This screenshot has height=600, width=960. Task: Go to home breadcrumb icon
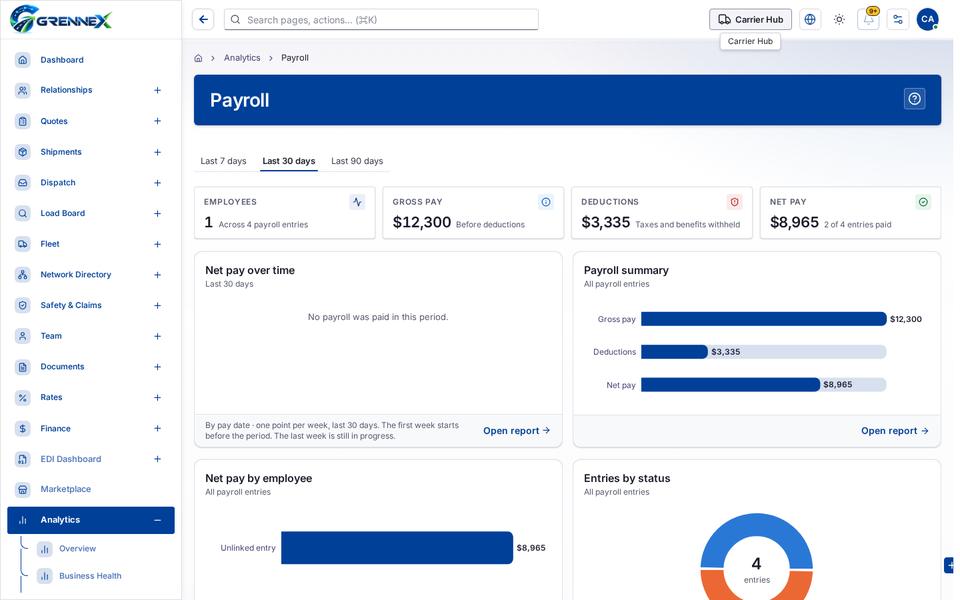[198, 58]
